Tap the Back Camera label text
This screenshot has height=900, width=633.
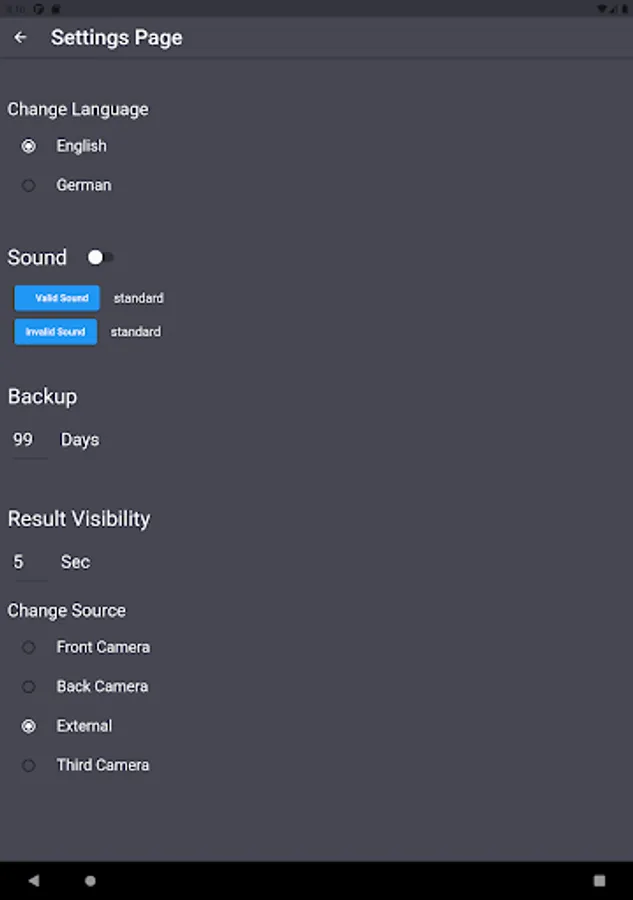coord(102,687)
